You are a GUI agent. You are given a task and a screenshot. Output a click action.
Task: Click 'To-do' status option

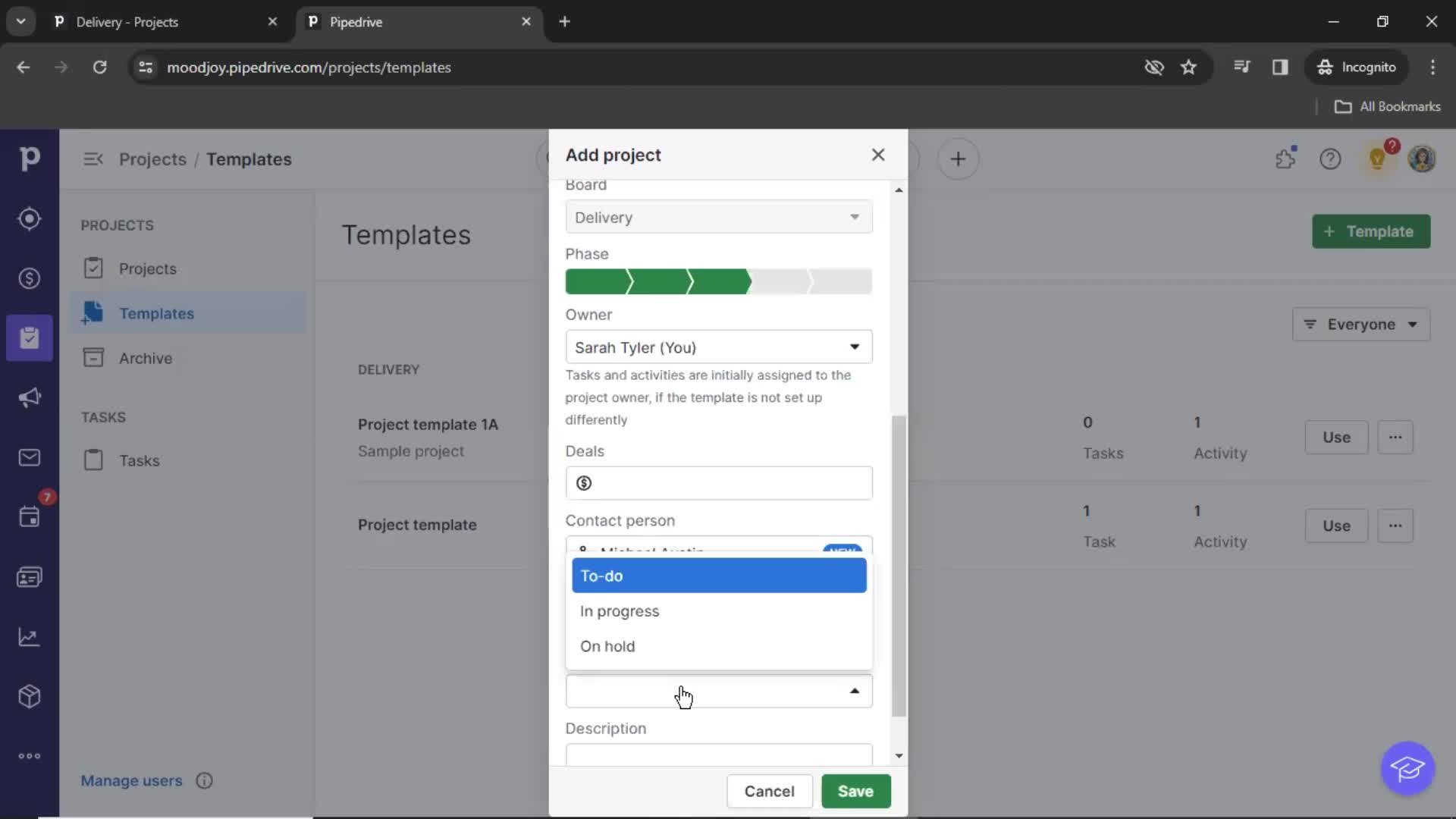coord(719,575)
